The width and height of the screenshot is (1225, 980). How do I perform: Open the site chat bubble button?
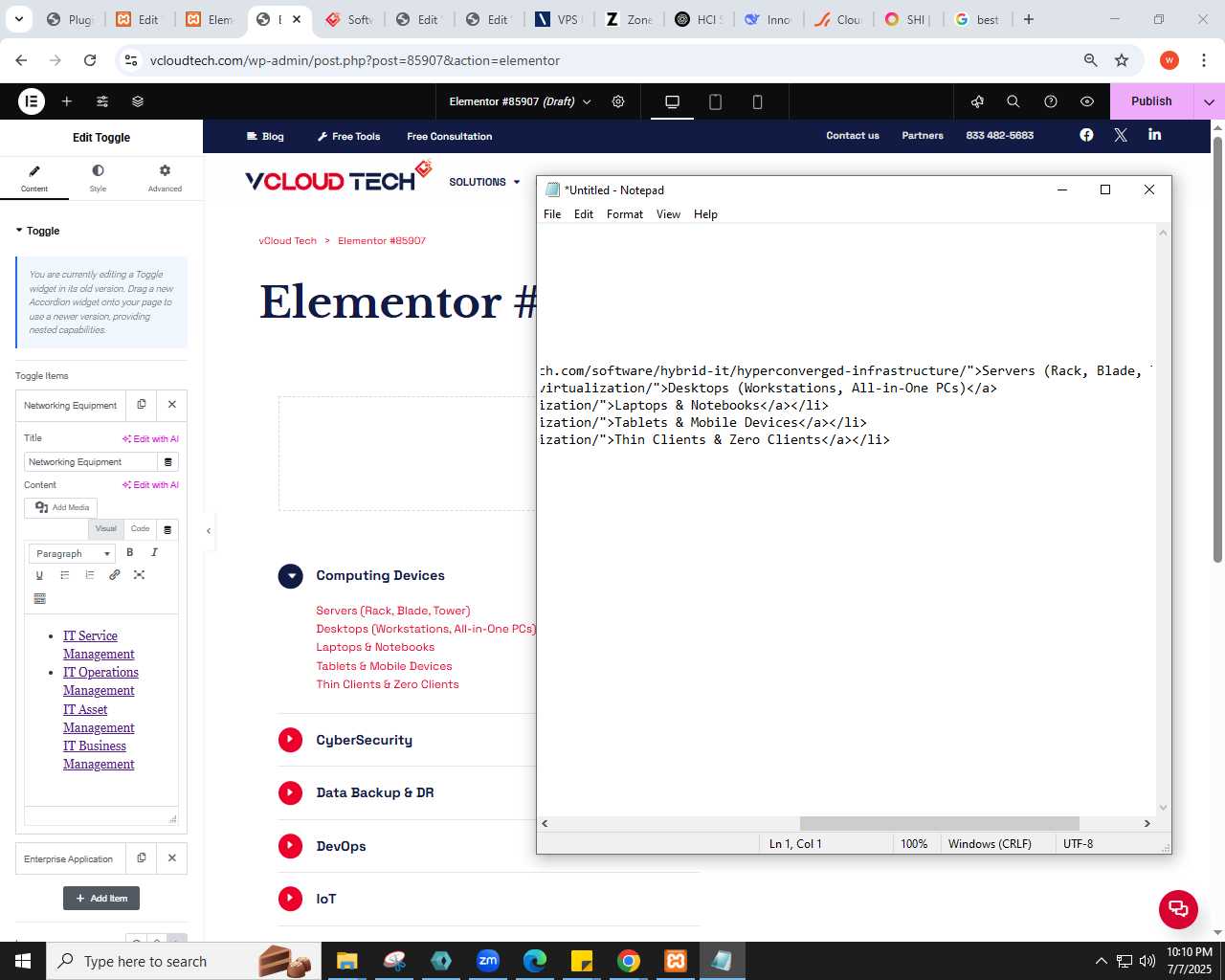point(1178,909)
